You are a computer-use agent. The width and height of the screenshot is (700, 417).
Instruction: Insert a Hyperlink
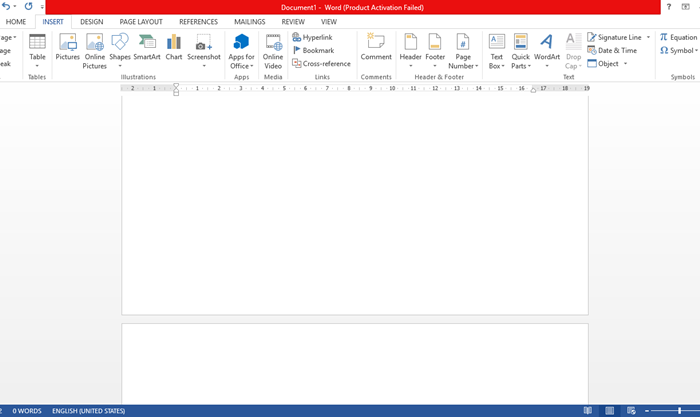click(x=312, y=37)
